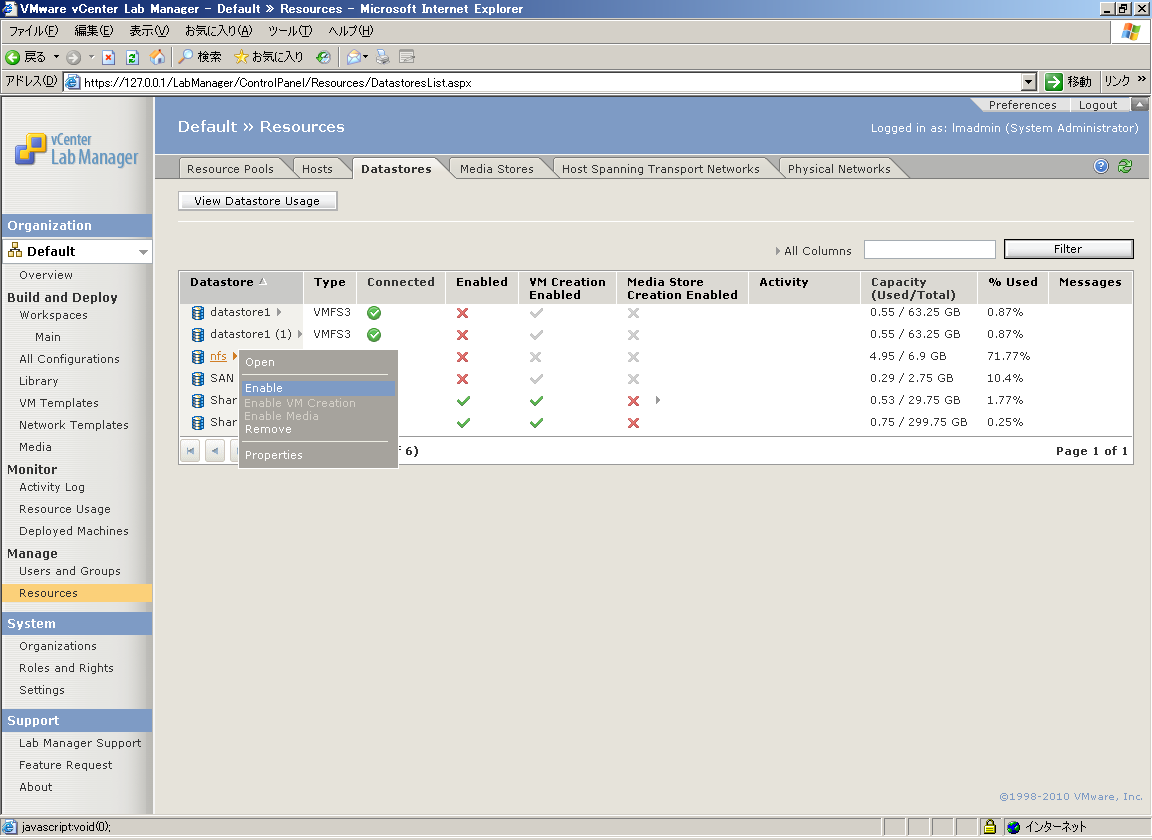Sort by the Capacity (Used/Total) column header
The image size is (1152, 840).
tap(913, 288)
